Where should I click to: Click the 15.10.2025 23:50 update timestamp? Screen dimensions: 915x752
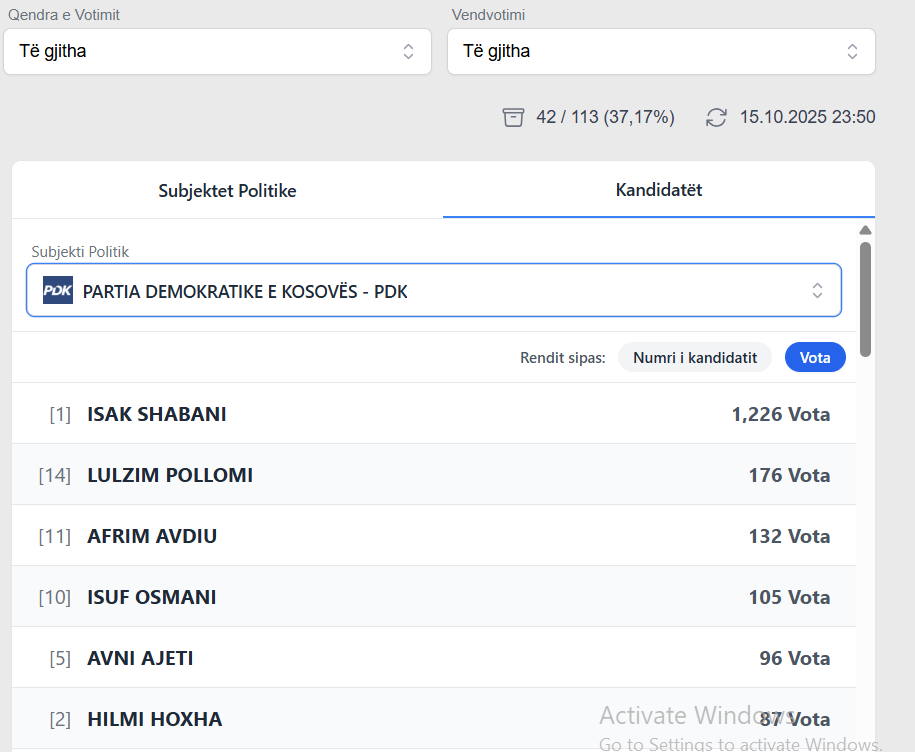tap(807, 117)
